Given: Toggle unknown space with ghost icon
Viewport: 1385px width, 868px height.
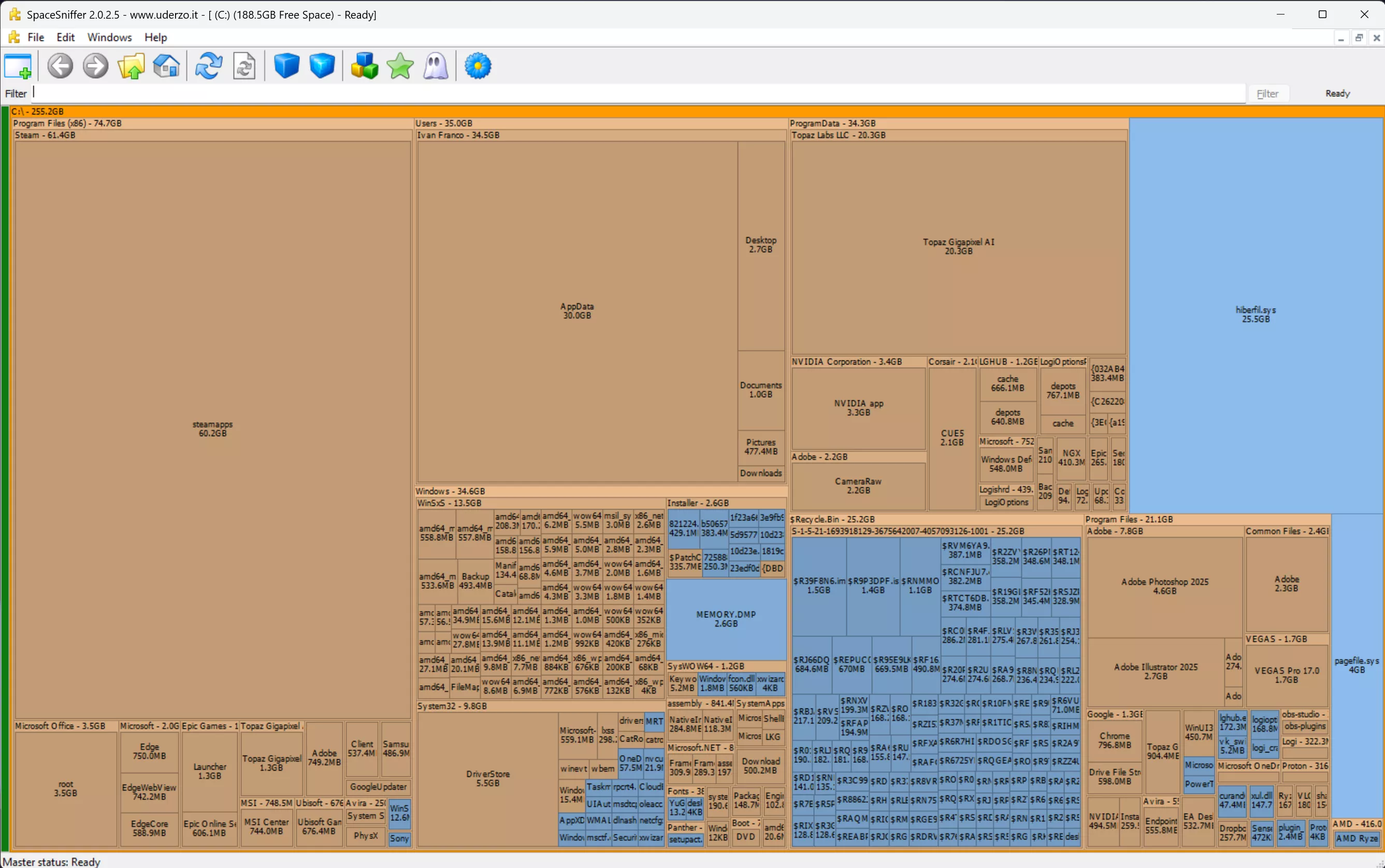Looking at the screenshot, I should [x=436, y=66].
